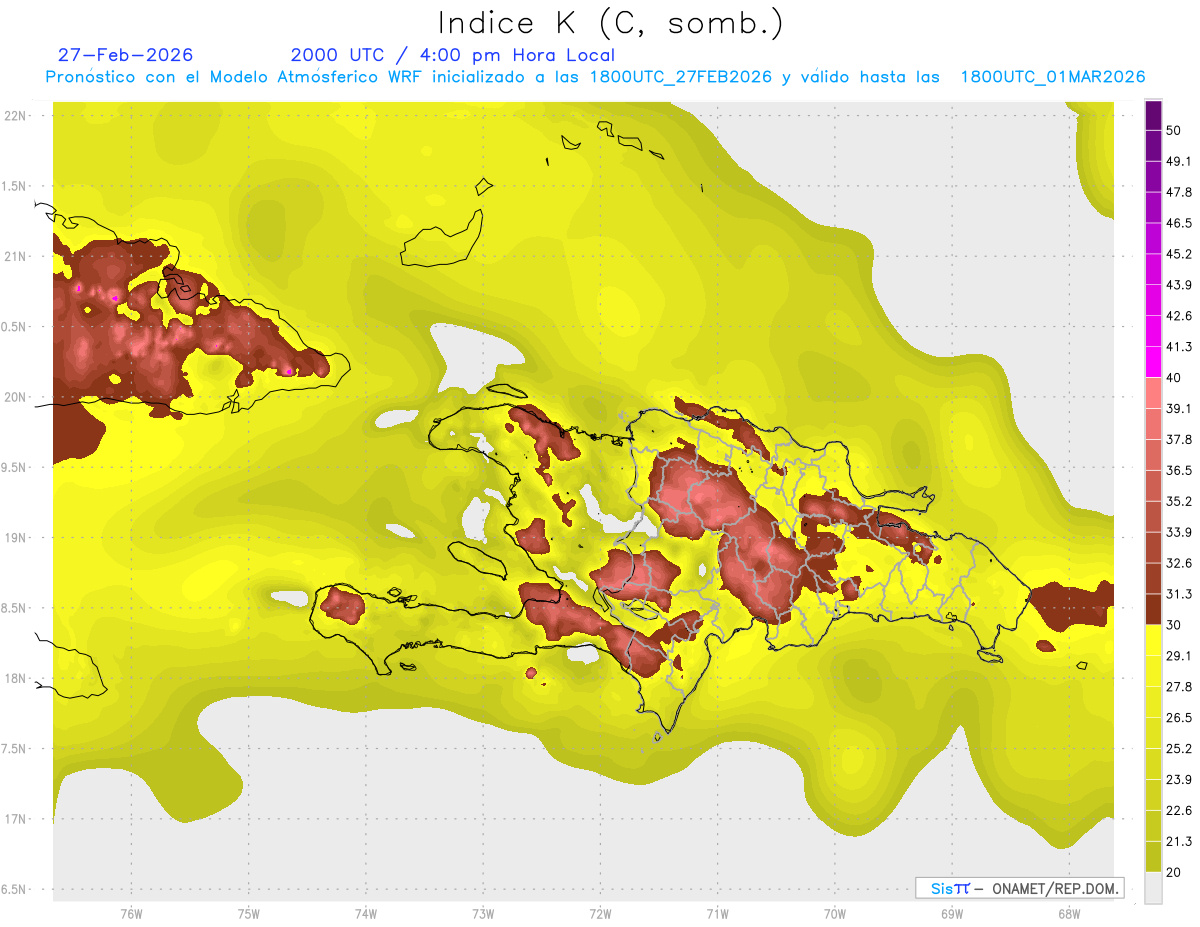
Task: Click the "6.5N" latitude tick label
Action: coord(15,889)
